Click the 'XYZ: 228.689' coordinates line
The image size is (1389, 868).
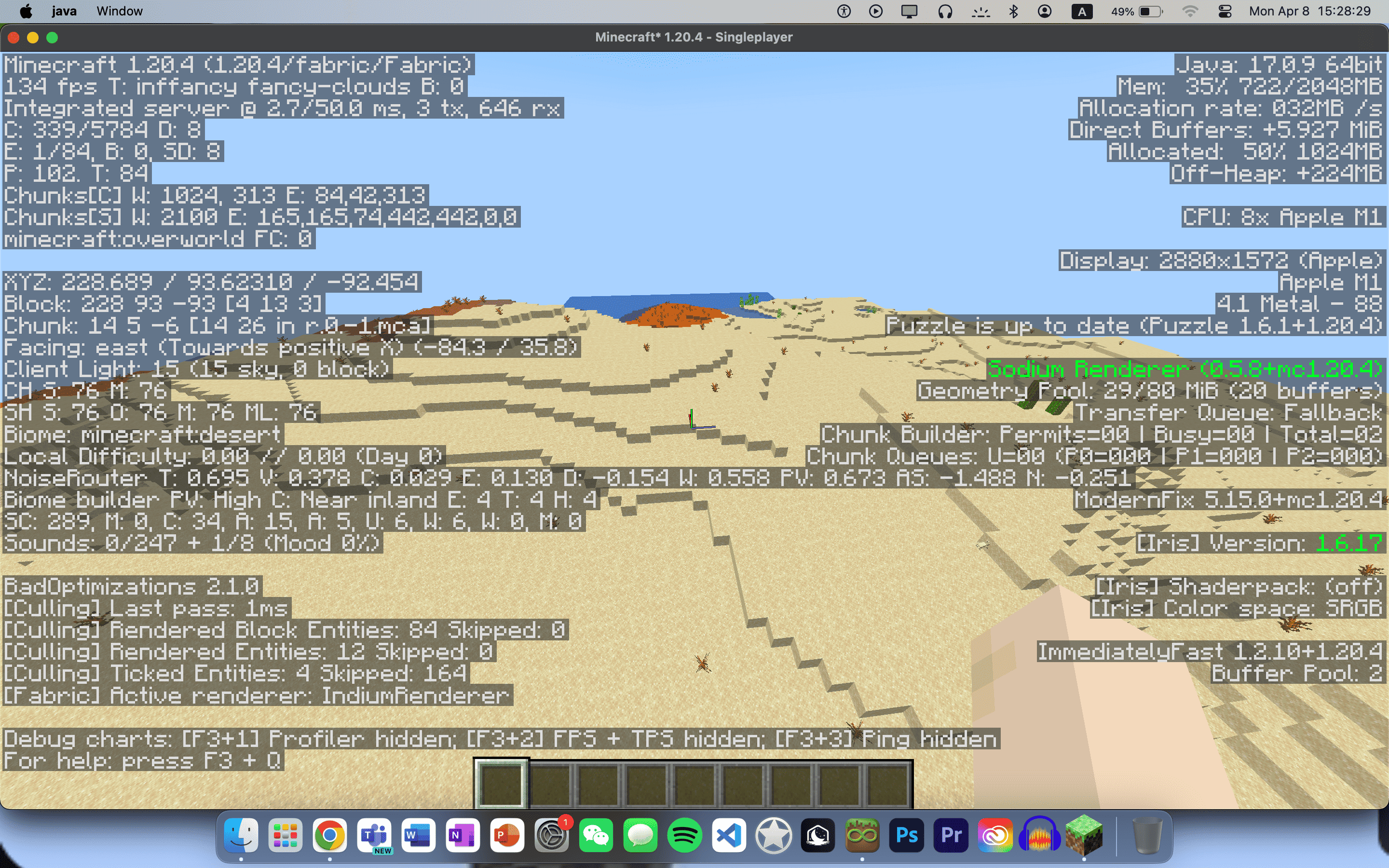(x=212, y=283)
